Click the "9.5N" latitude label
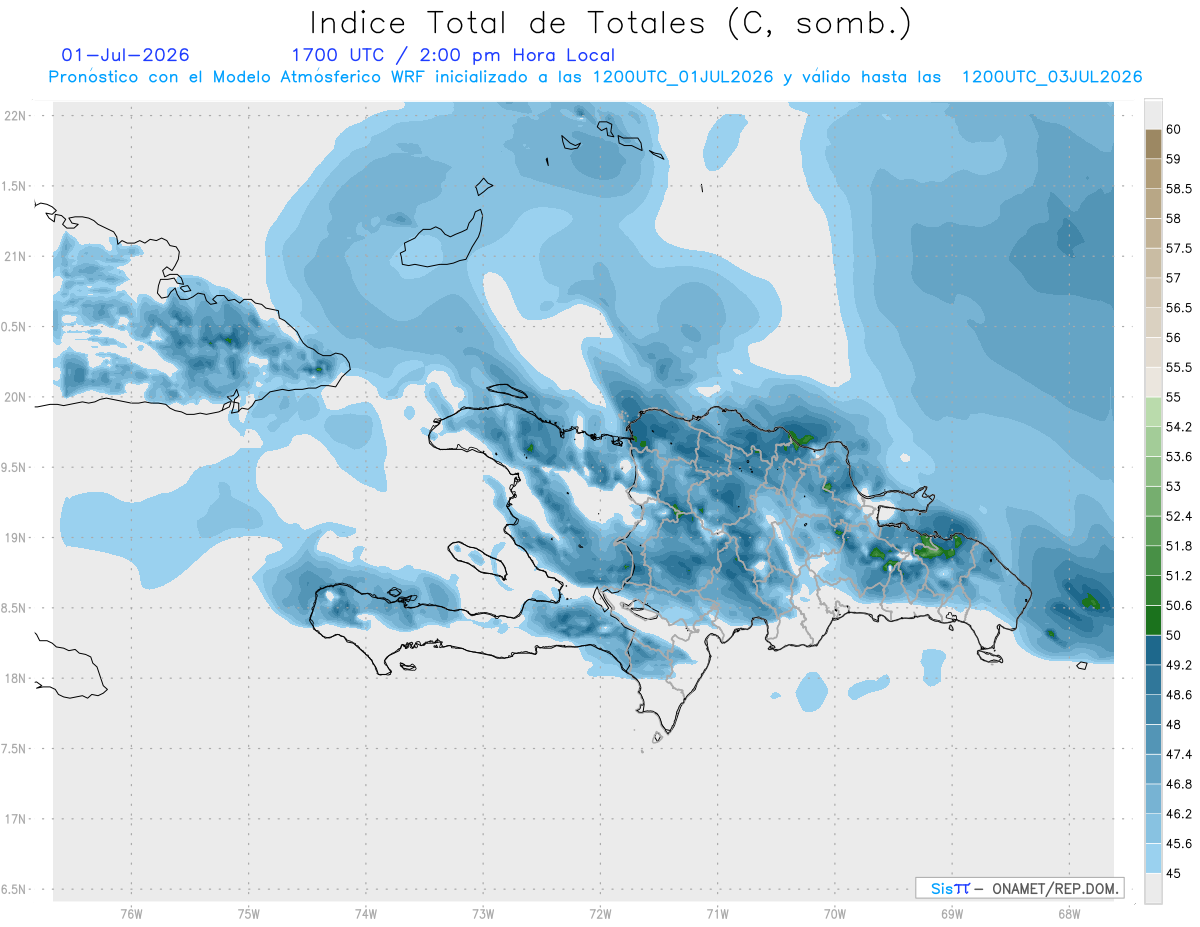Image resolution: width=1200 pixels, height=927 pixels. [14, 467]
